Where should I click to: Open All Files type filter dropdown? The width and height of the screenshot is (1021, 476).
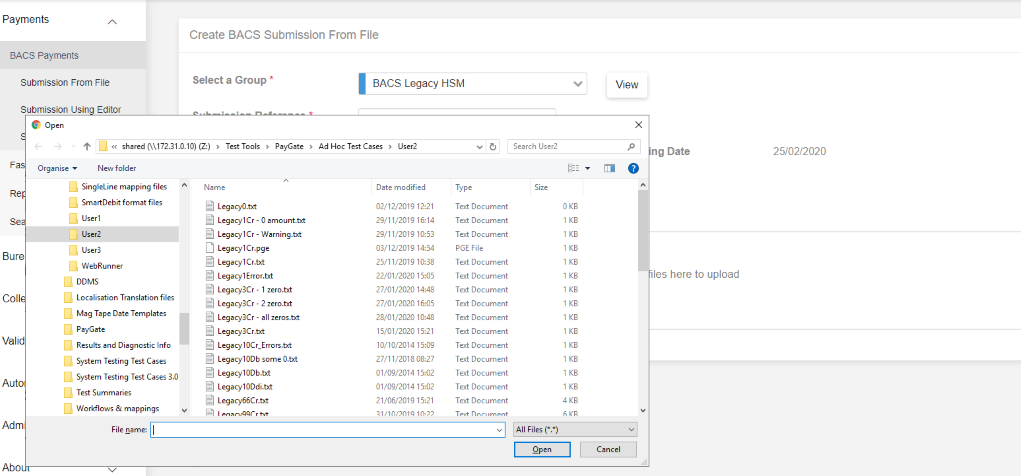pos(575,430)
